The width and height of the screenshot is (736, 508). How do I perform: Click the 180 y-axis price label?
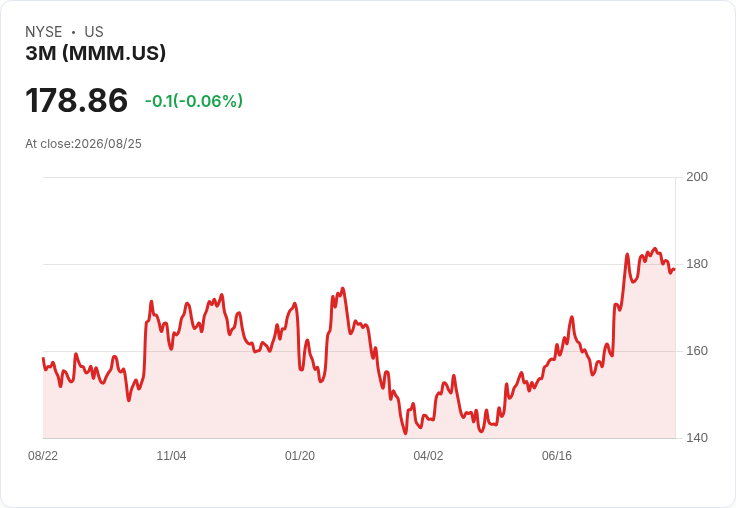tap(697, 264)
